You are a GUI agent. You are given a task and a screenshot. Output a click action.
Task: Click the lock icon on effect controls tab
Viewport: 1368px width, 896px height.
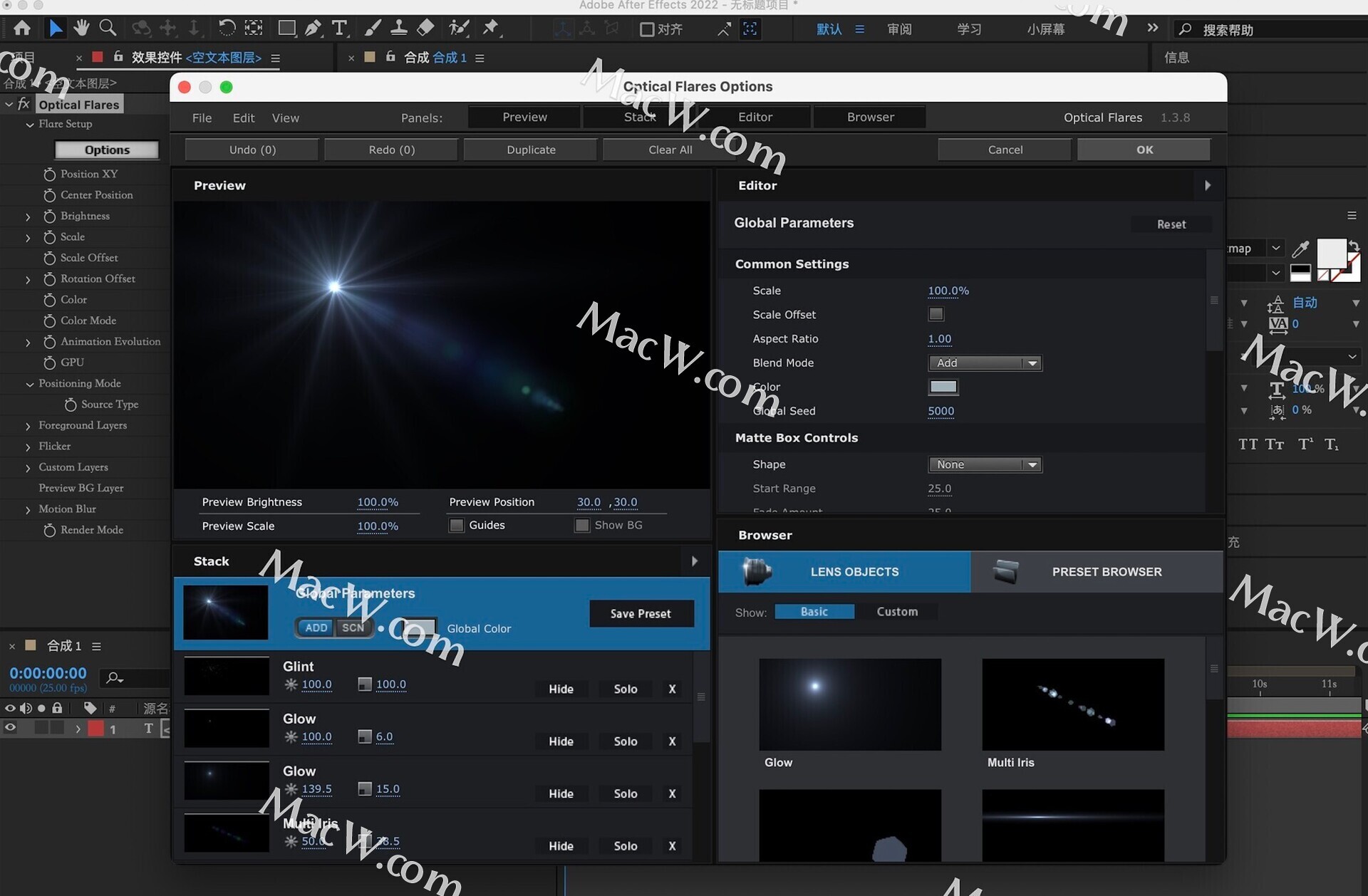pyautogui.click(x=118, y=56)
